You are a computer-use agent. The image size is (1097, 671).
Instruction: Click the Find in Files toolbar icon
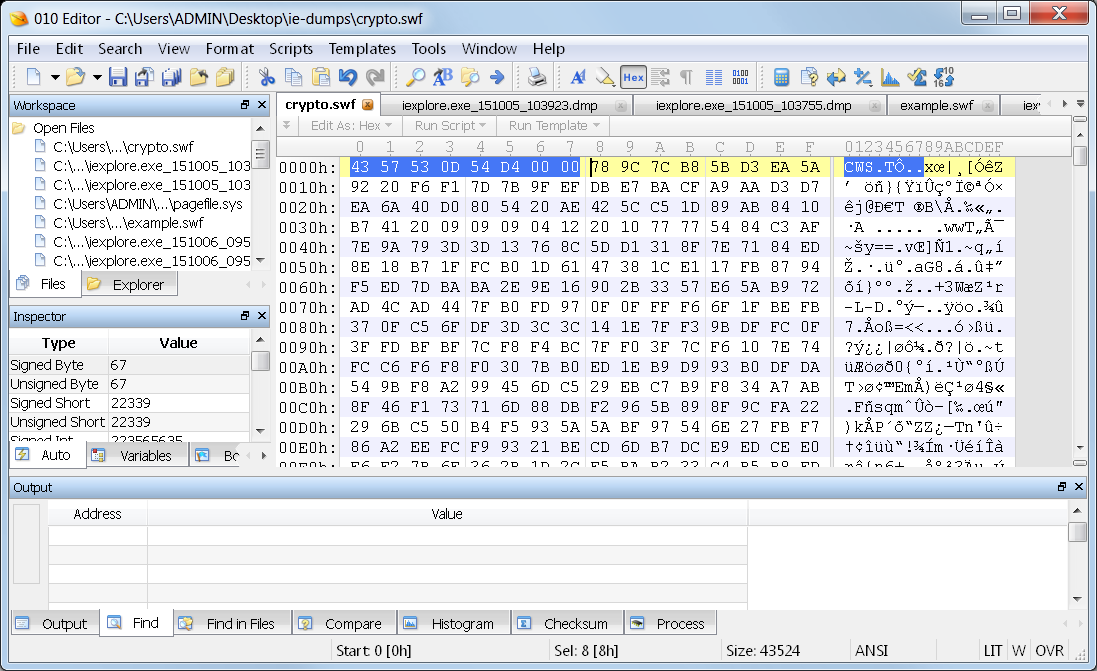(470, 77)
